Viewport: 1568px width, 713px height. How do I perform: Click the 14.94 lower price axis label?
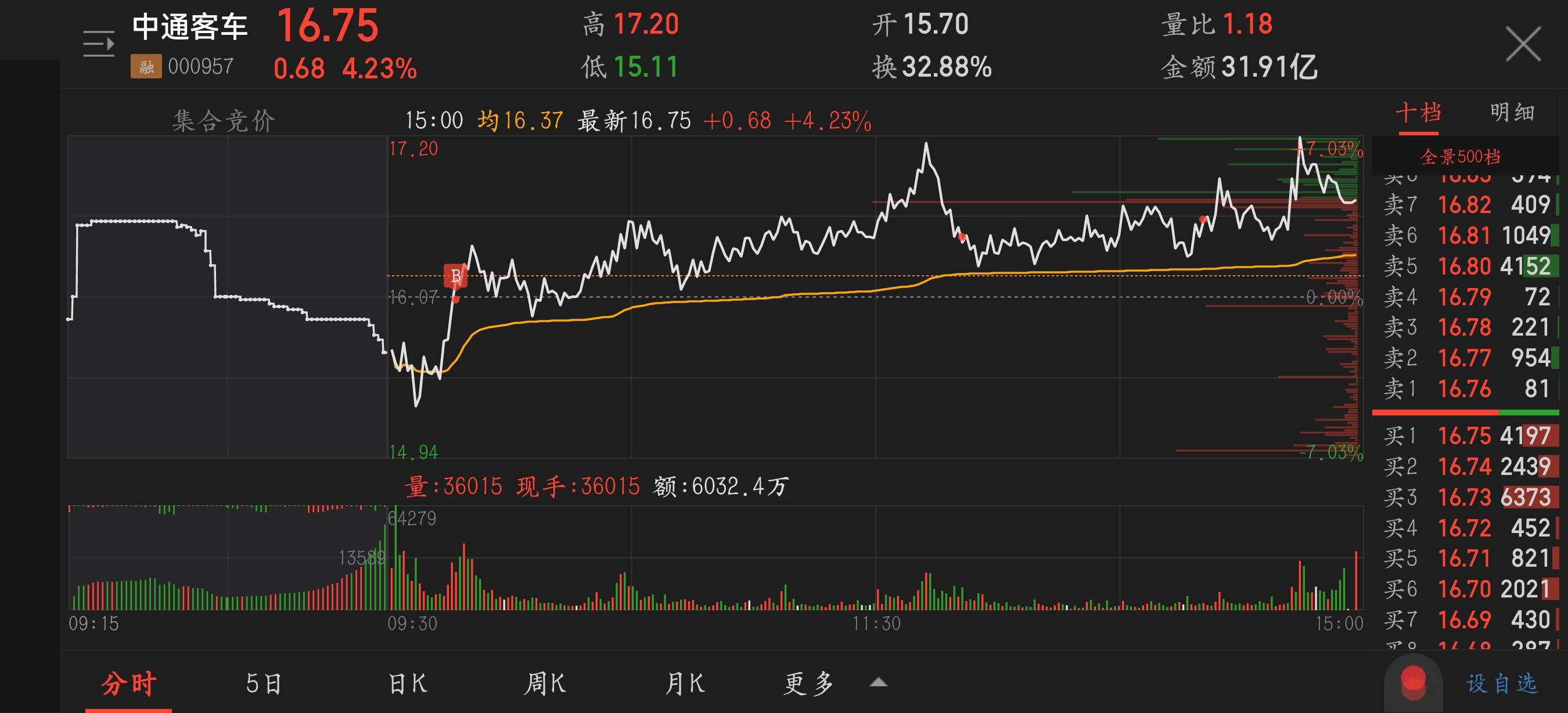point(413,452)
